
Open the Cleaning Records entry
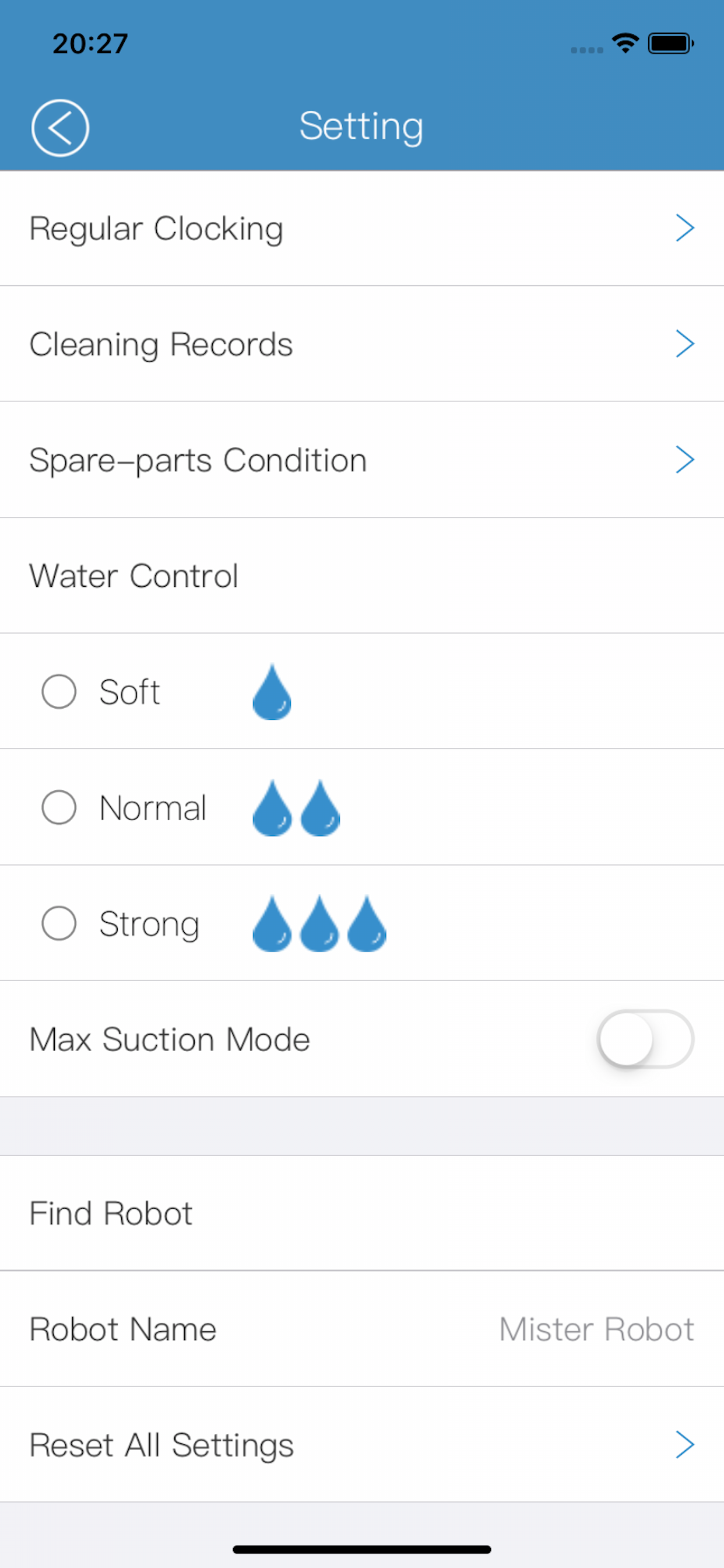[x=362, y=344]
